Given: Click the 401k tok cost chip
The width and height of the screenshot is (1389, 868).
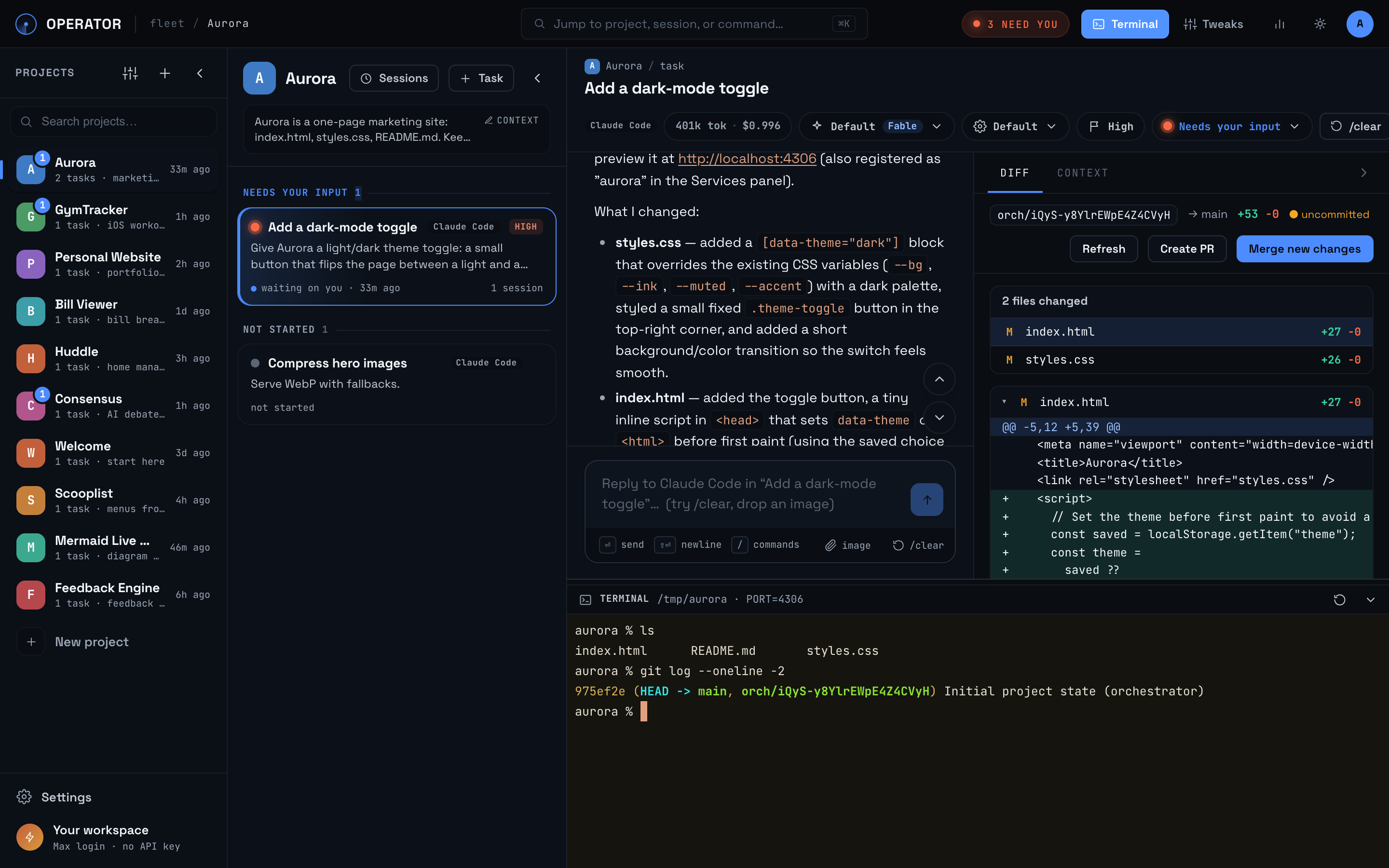Looking at the screenshot, I should pos(727,126).
